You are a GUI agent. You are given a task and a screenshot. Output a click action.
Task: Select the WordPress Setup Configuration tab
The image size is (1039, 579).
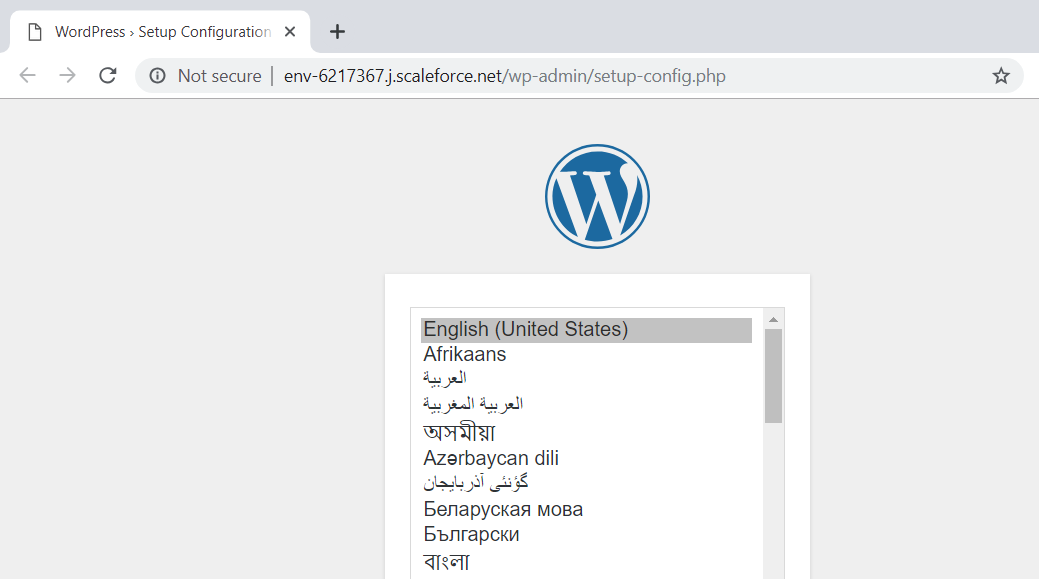[160, 32]
